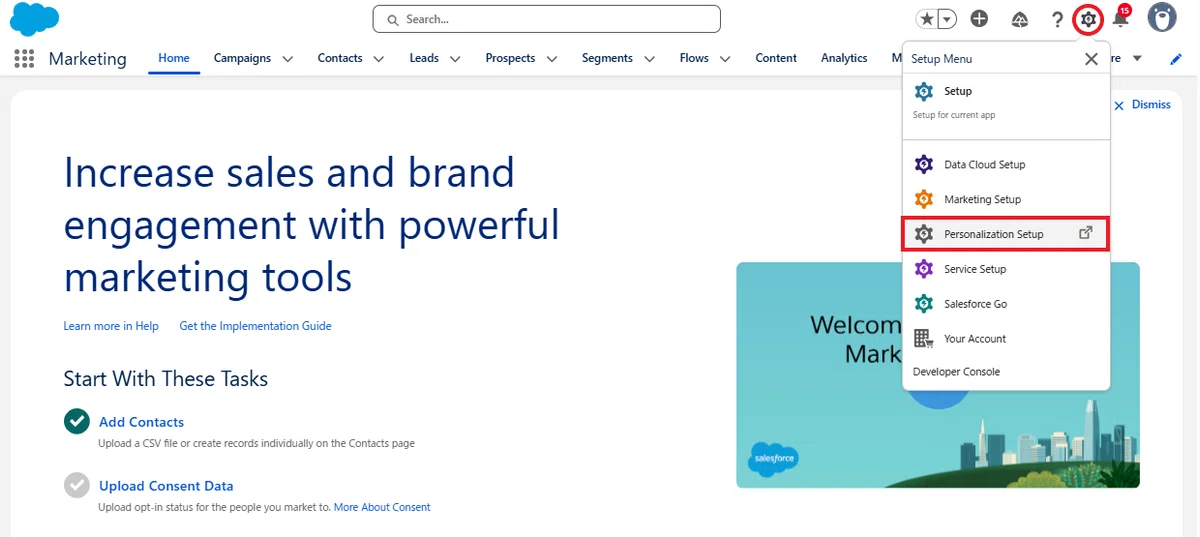Click the Setup gear icon in menu
The image size is (1200, 537).
pyautogui.click(x=924, y=91)
